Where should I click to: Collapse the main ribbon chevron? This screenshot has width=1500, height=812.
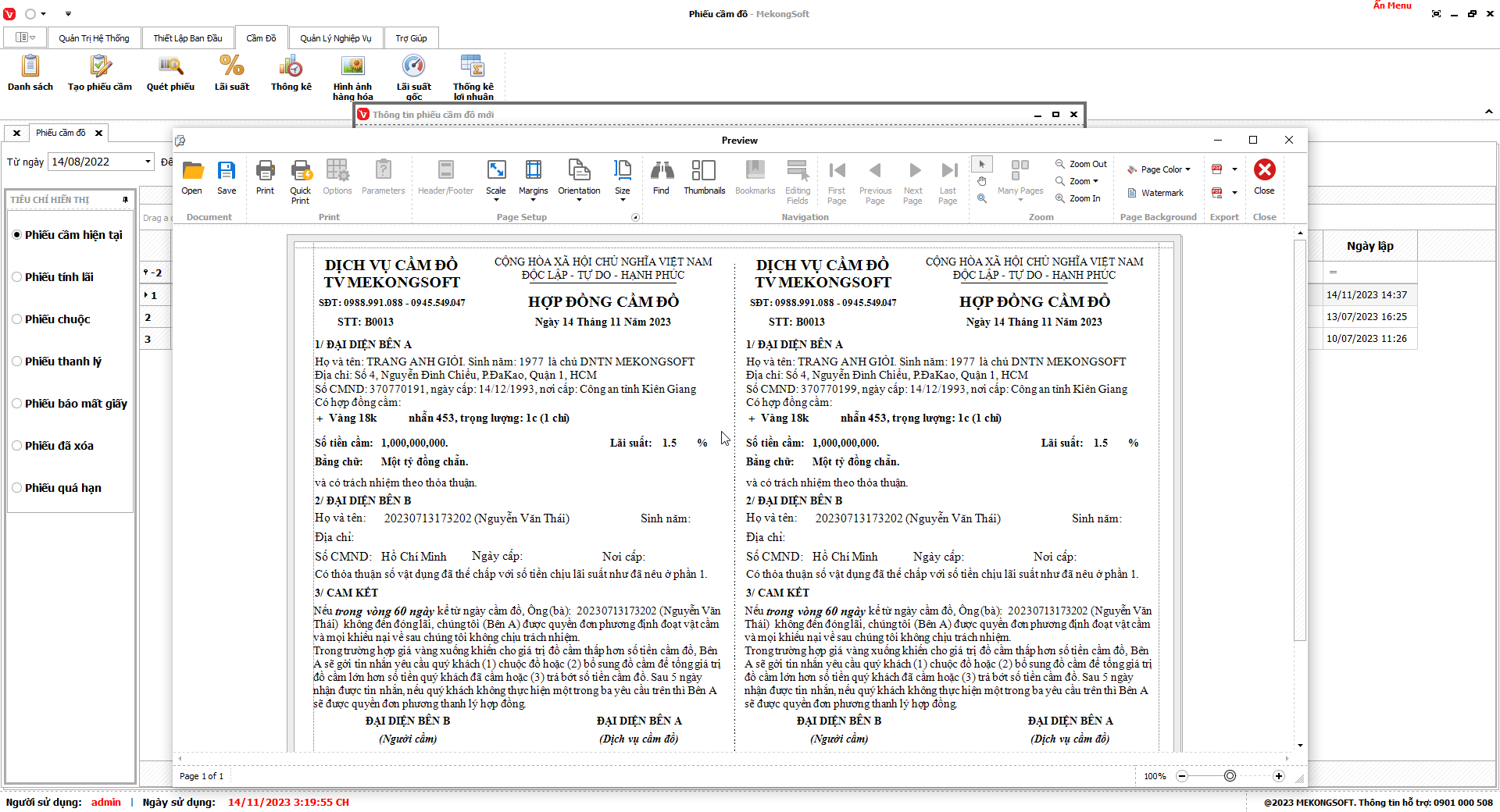click(x=1489, y=112)
